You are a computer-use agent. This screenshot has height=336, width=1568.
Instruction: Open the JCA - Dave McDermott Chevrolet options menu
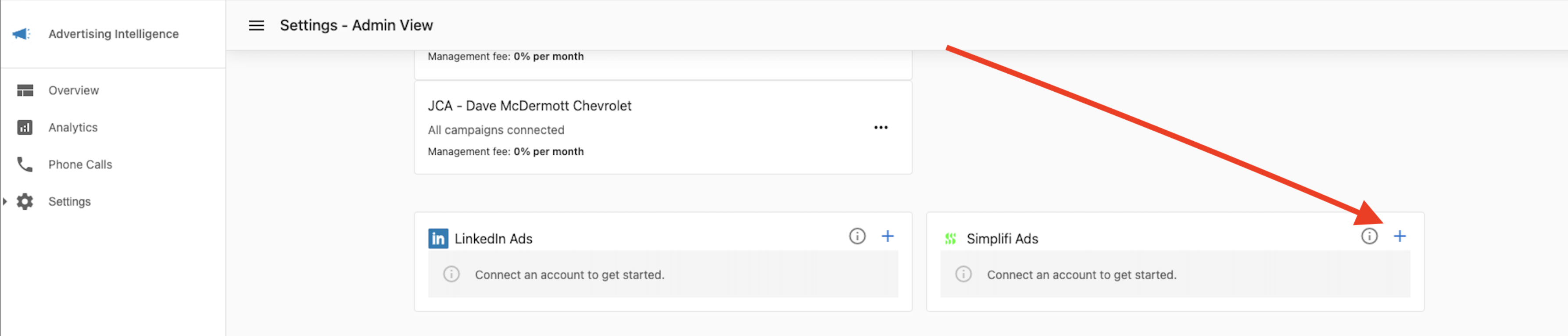pyautogui.click(x=881, y=127)
